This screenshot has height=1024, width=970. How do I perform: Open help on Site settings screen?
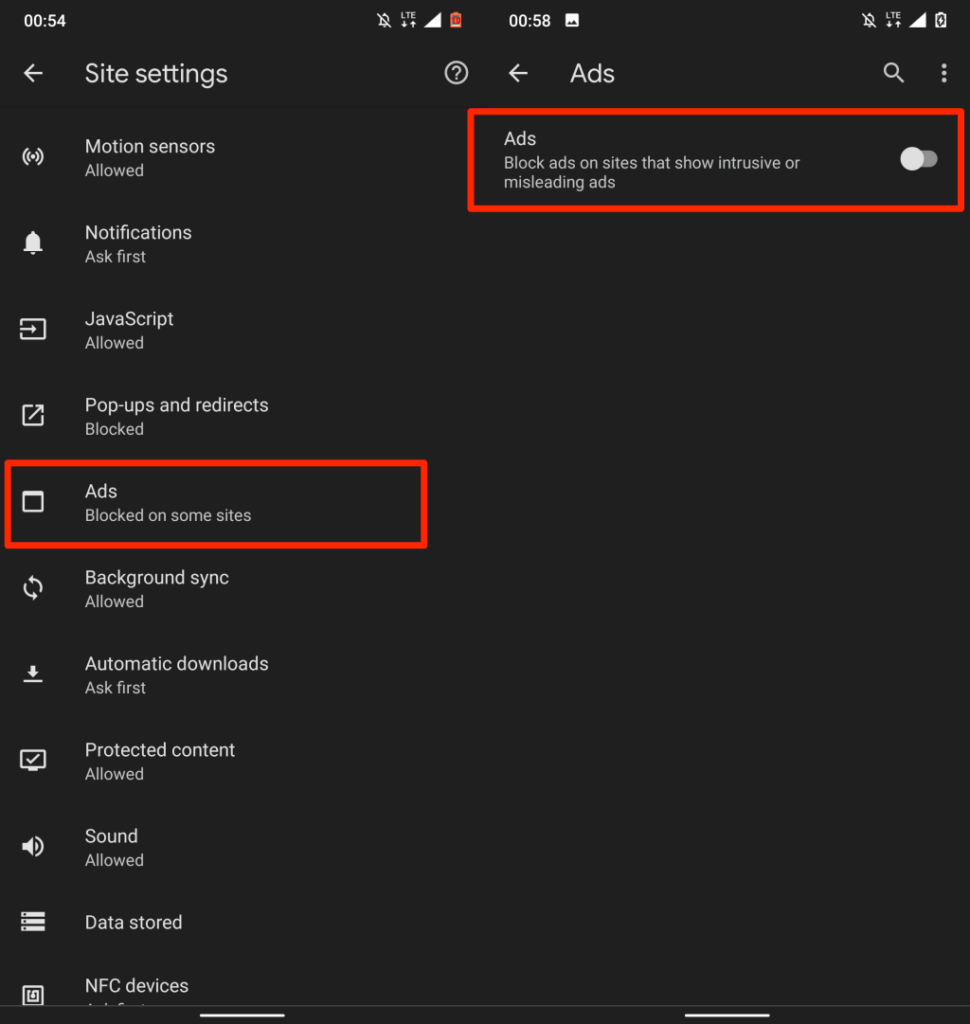(x=456, y=73)
